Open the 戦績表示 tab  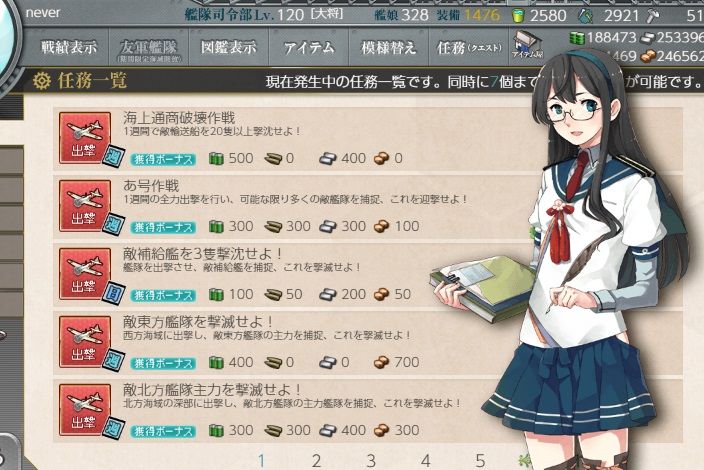point(69,47)
